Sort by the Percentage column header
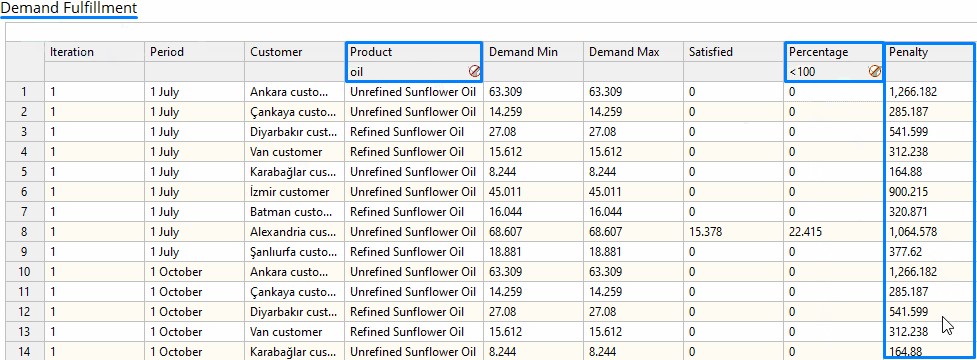977x360 pixels. point(834,52)
